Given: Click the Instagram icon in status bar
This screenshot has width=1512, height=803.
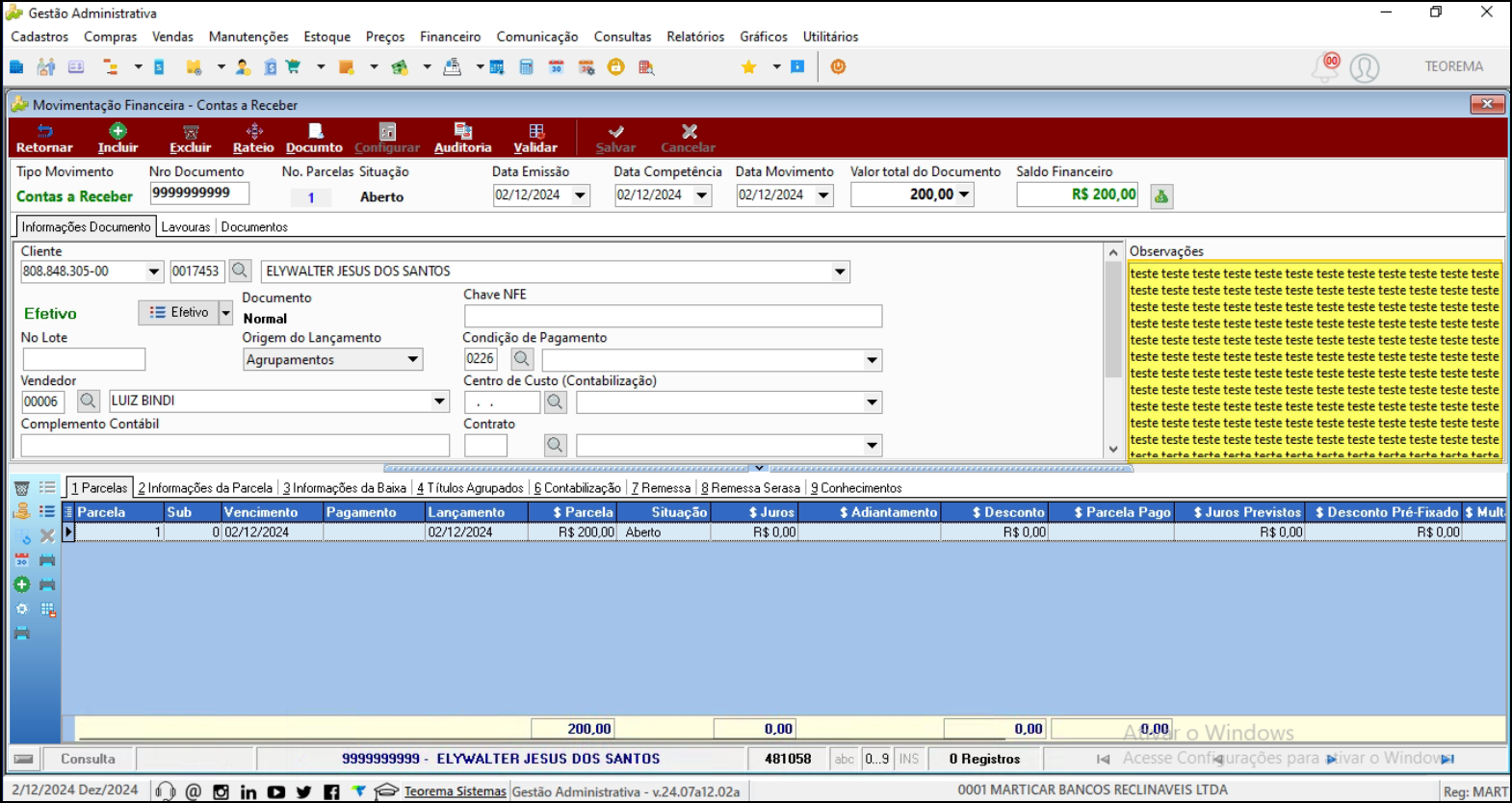Looking at the screenshot, I should point(221,791).
